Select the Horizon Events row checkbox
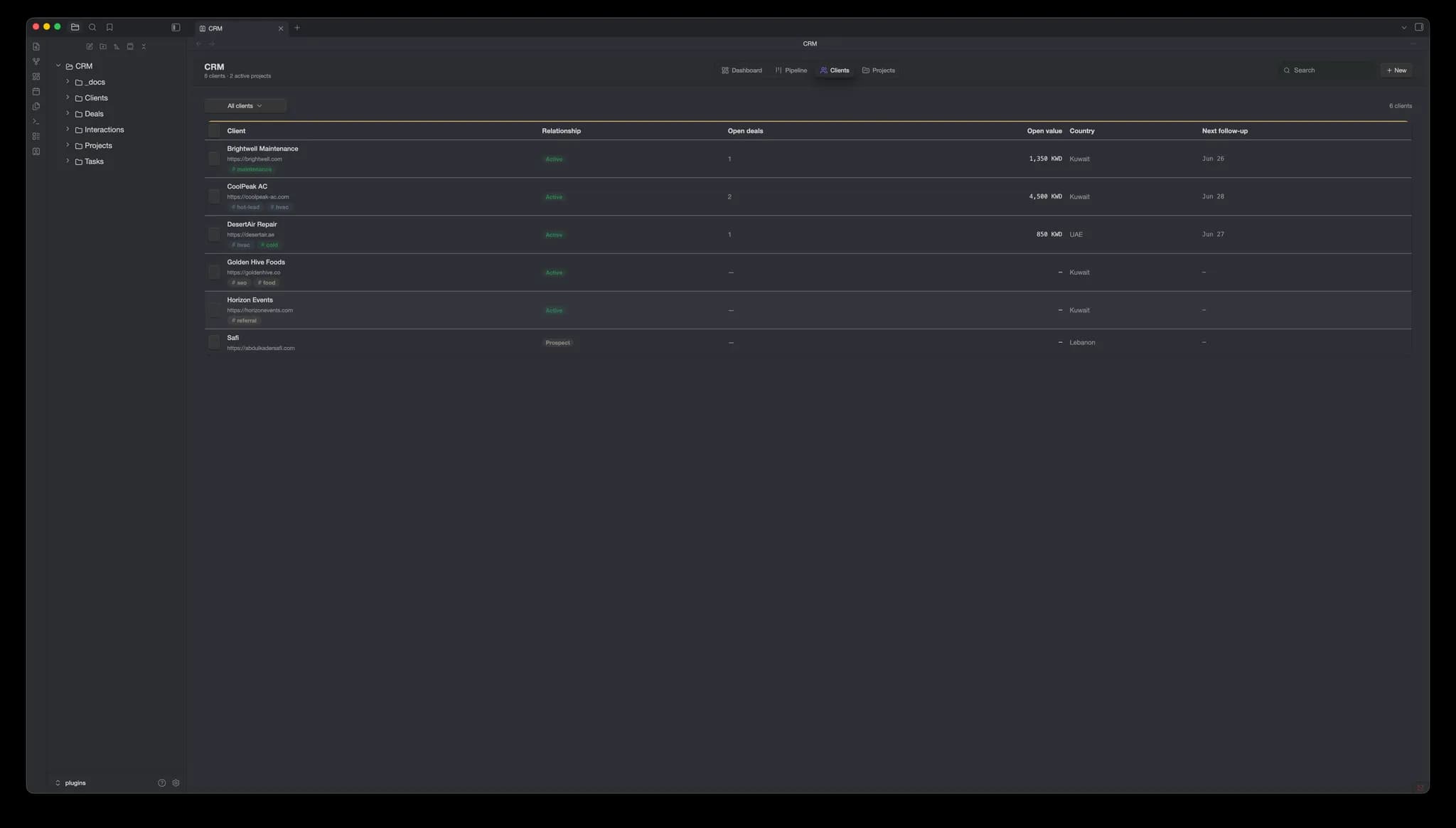The width and height of the screenshot is (1456, 828). pyautogui.click(x=214, y=309)
